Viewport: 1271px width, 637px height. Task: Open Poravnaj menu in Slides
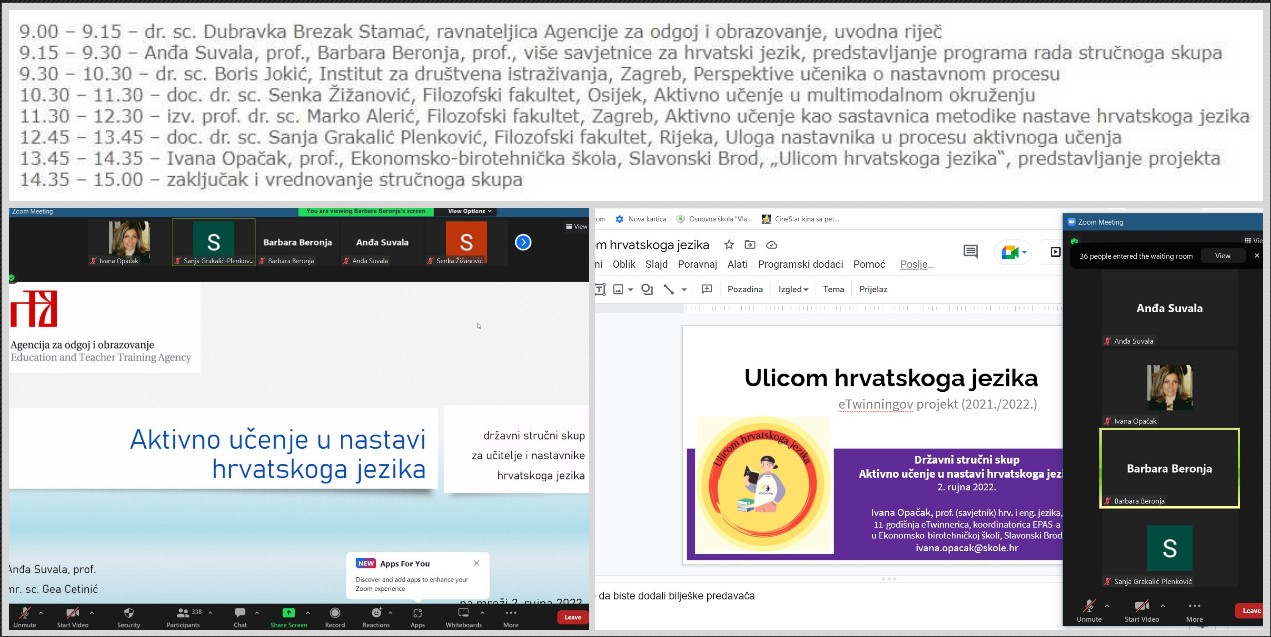point(698,265)
